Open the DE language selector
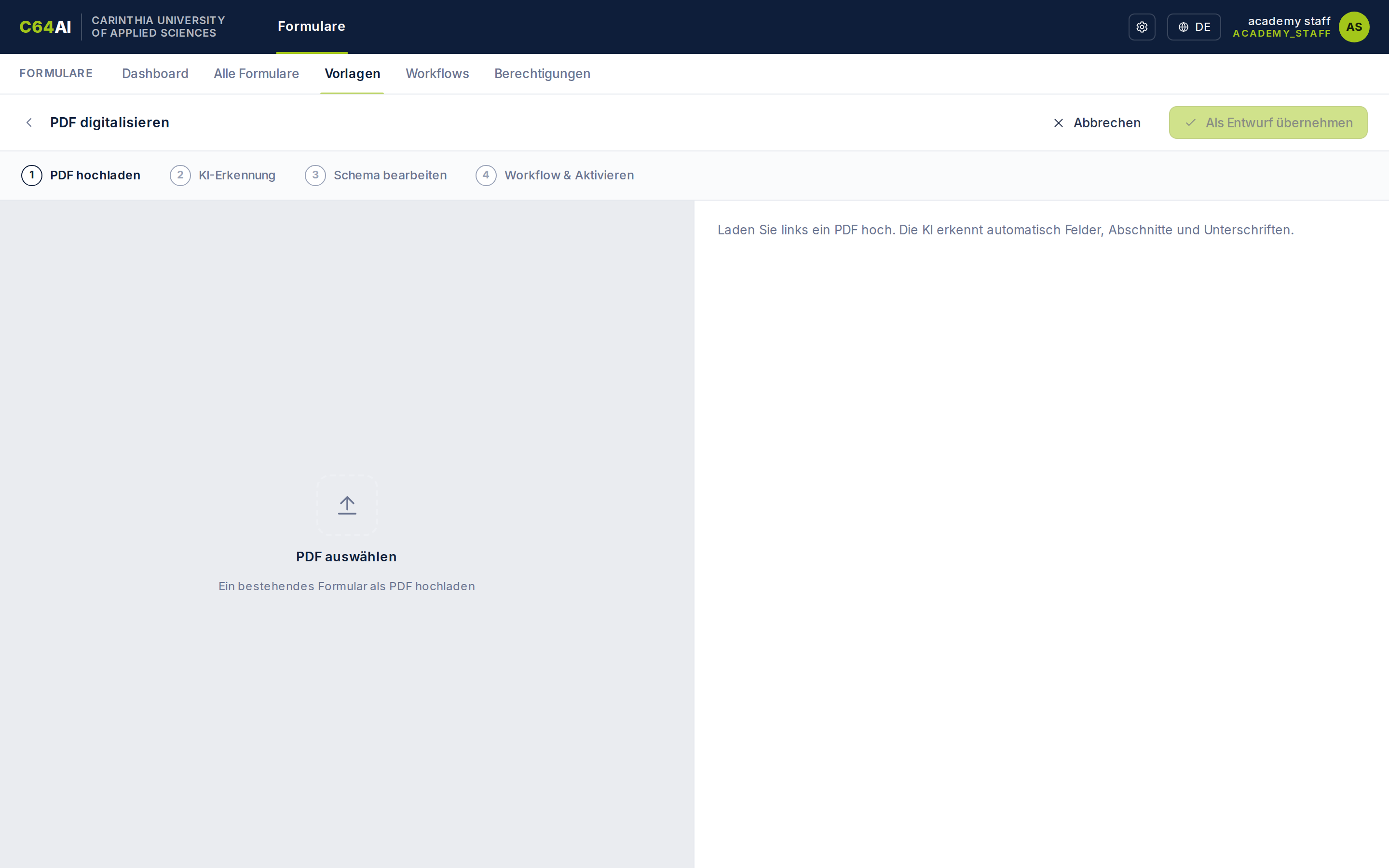The image size is (1389, 868). click(1194, 27)
